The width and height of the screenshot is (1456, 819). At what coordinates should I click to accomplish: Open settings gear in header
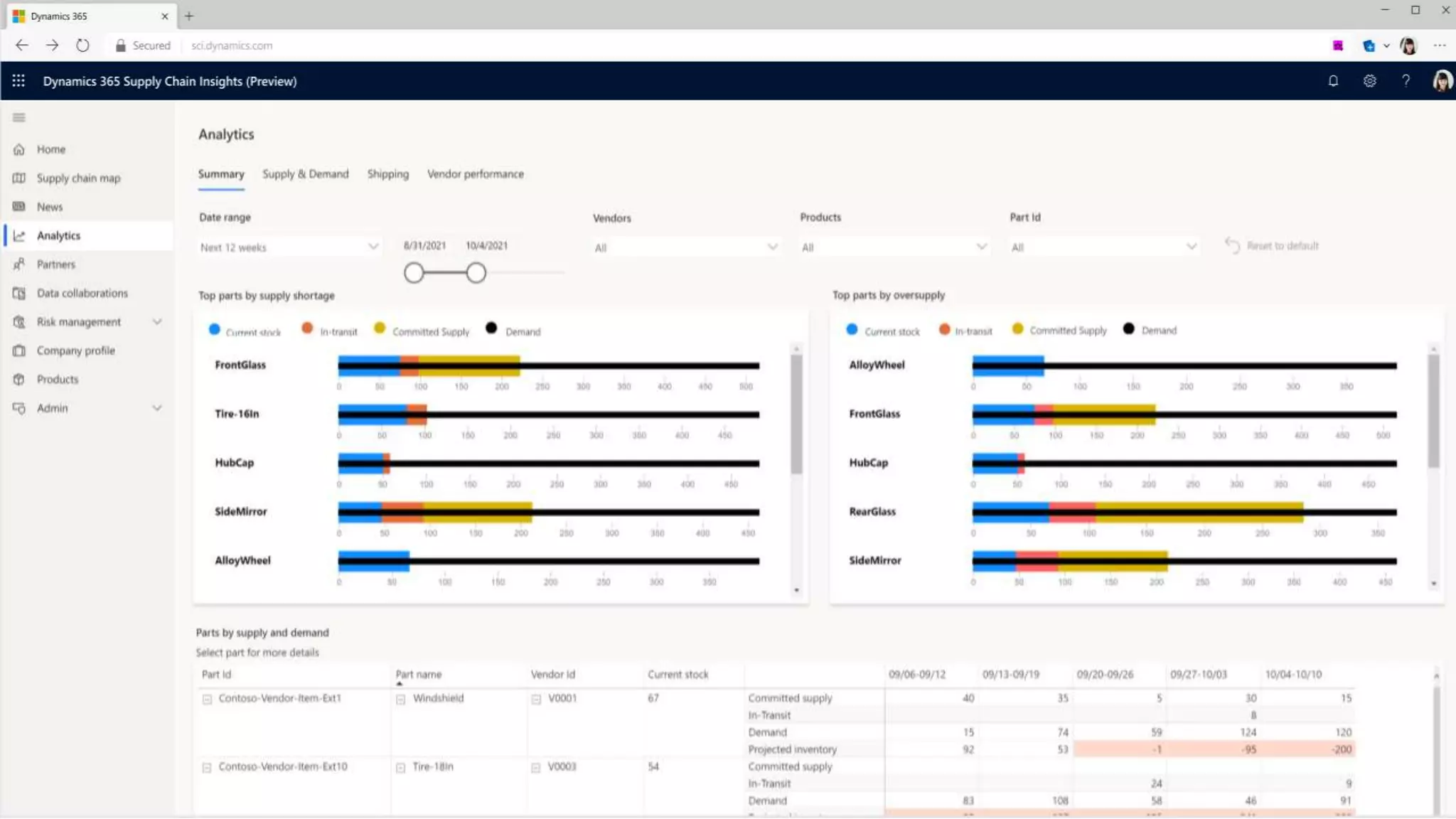[1369, 81]
